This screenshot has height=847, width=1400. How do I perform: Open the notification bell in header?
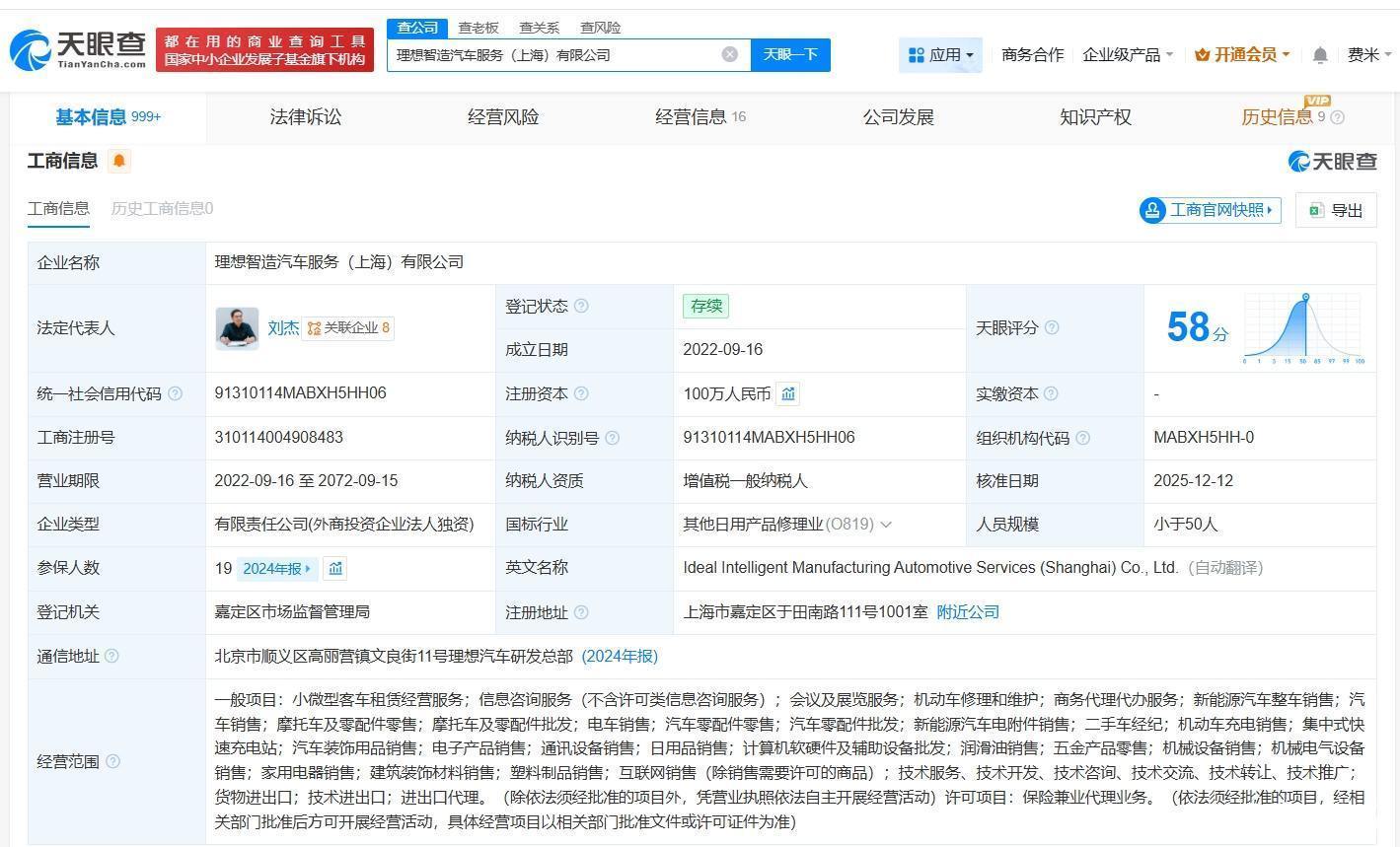1320,55
